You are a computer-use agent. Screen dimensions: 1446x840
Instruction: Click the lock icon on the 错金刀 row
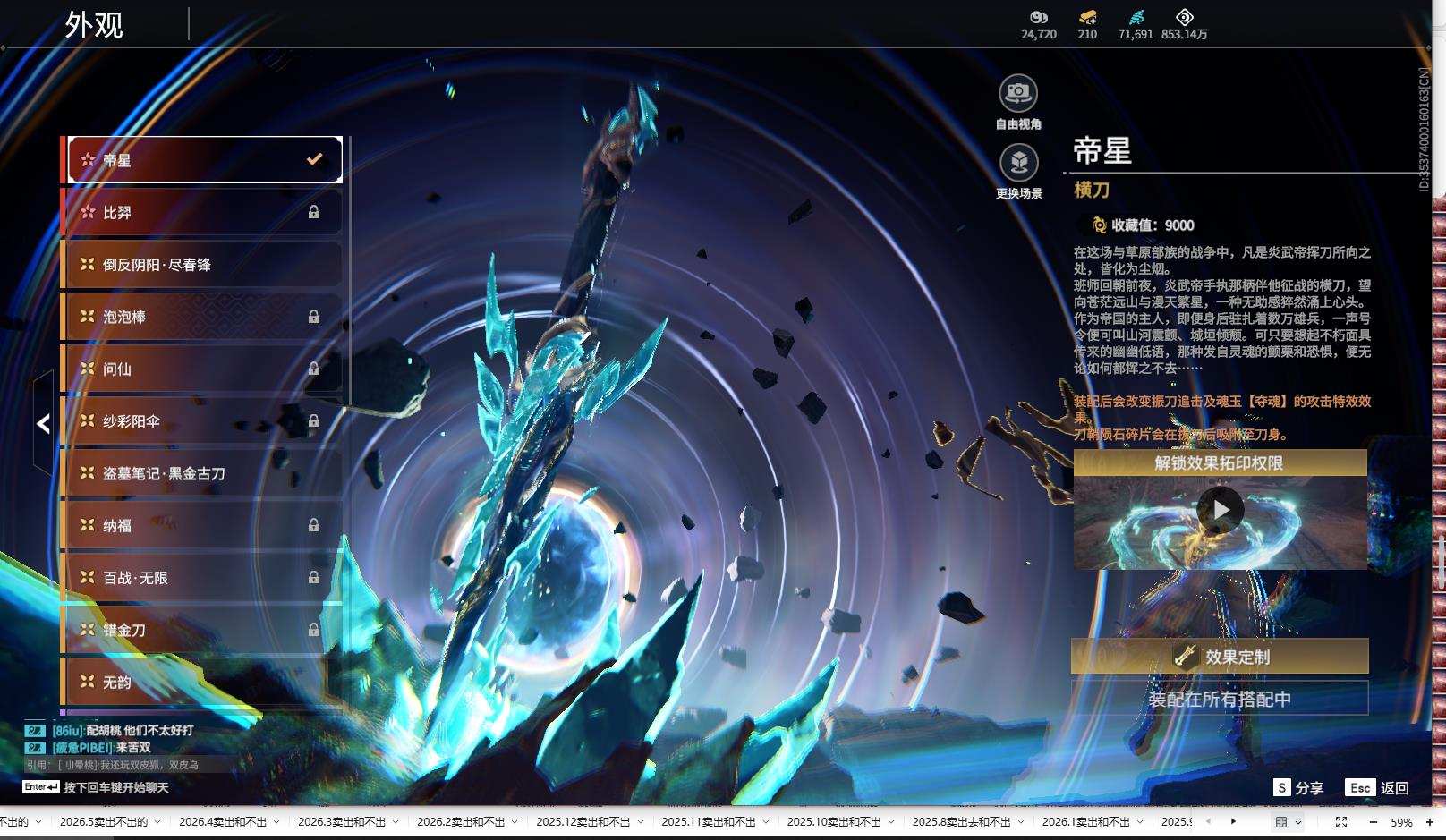[314, 630]
